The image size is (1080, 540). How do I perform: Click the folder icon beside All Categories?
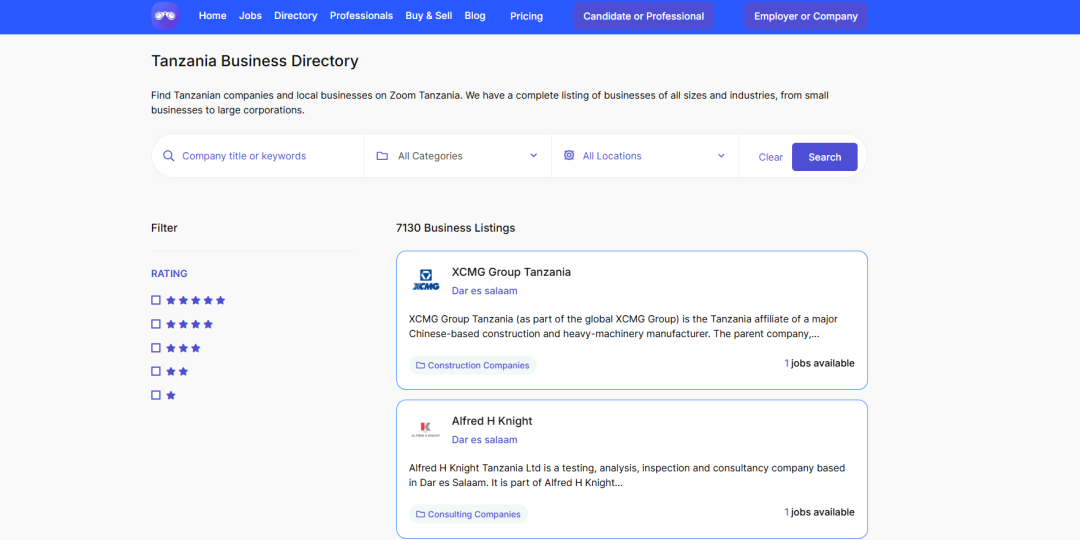pos(382,156)
